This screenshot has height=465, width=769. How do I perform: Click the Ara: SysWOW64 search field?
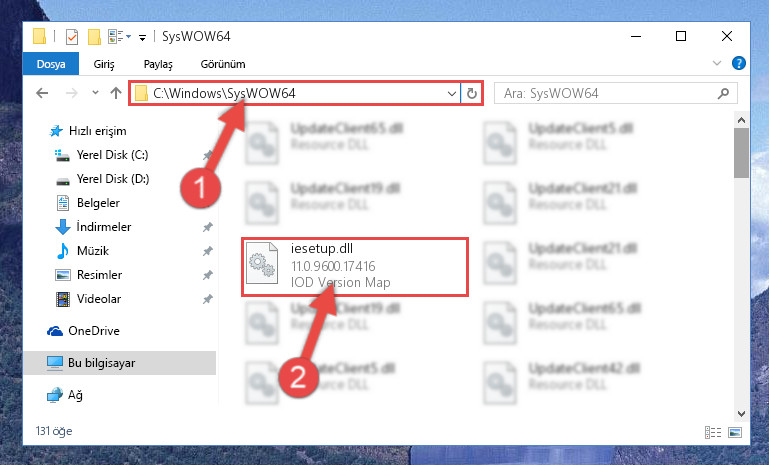[x=607, y=93]
